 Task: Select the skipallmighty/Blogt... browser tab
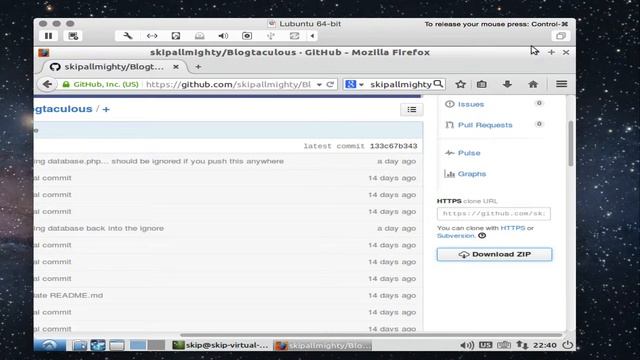point(114,67)
